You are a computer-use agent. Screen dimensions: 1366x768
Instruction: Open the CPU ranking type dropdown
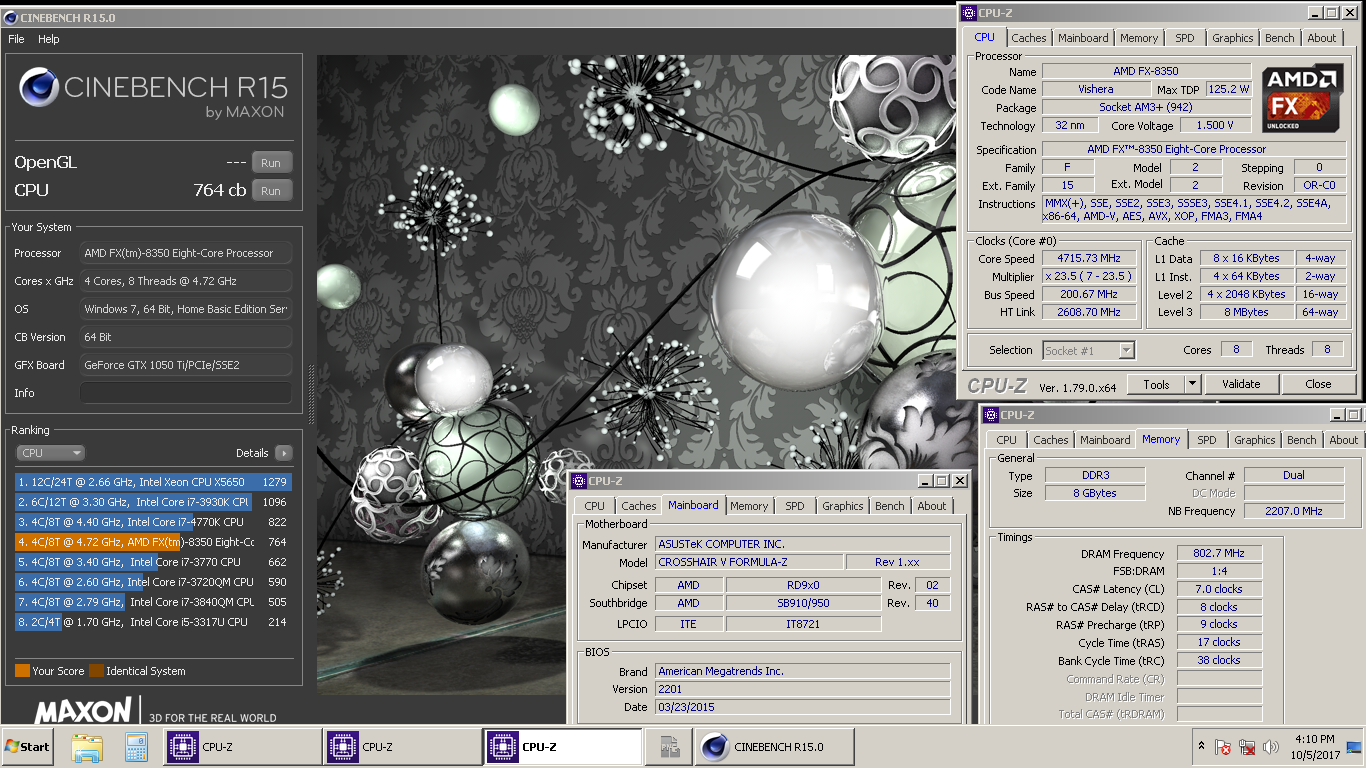pos(50,453)
